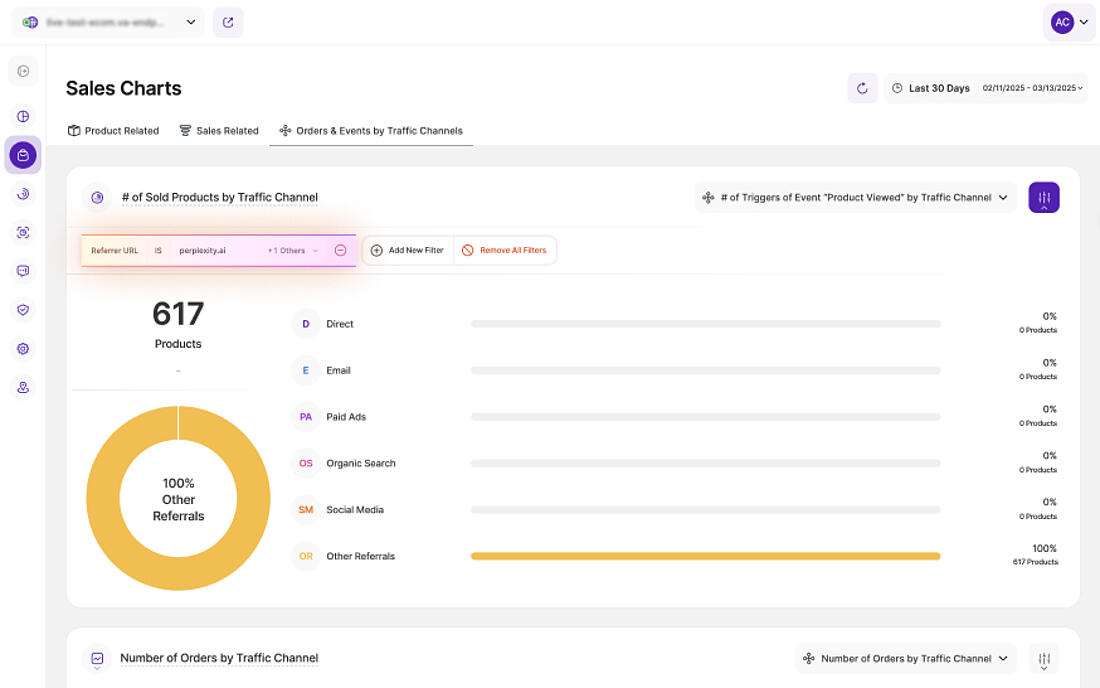Click Add New Filter button

pos(408,250)
